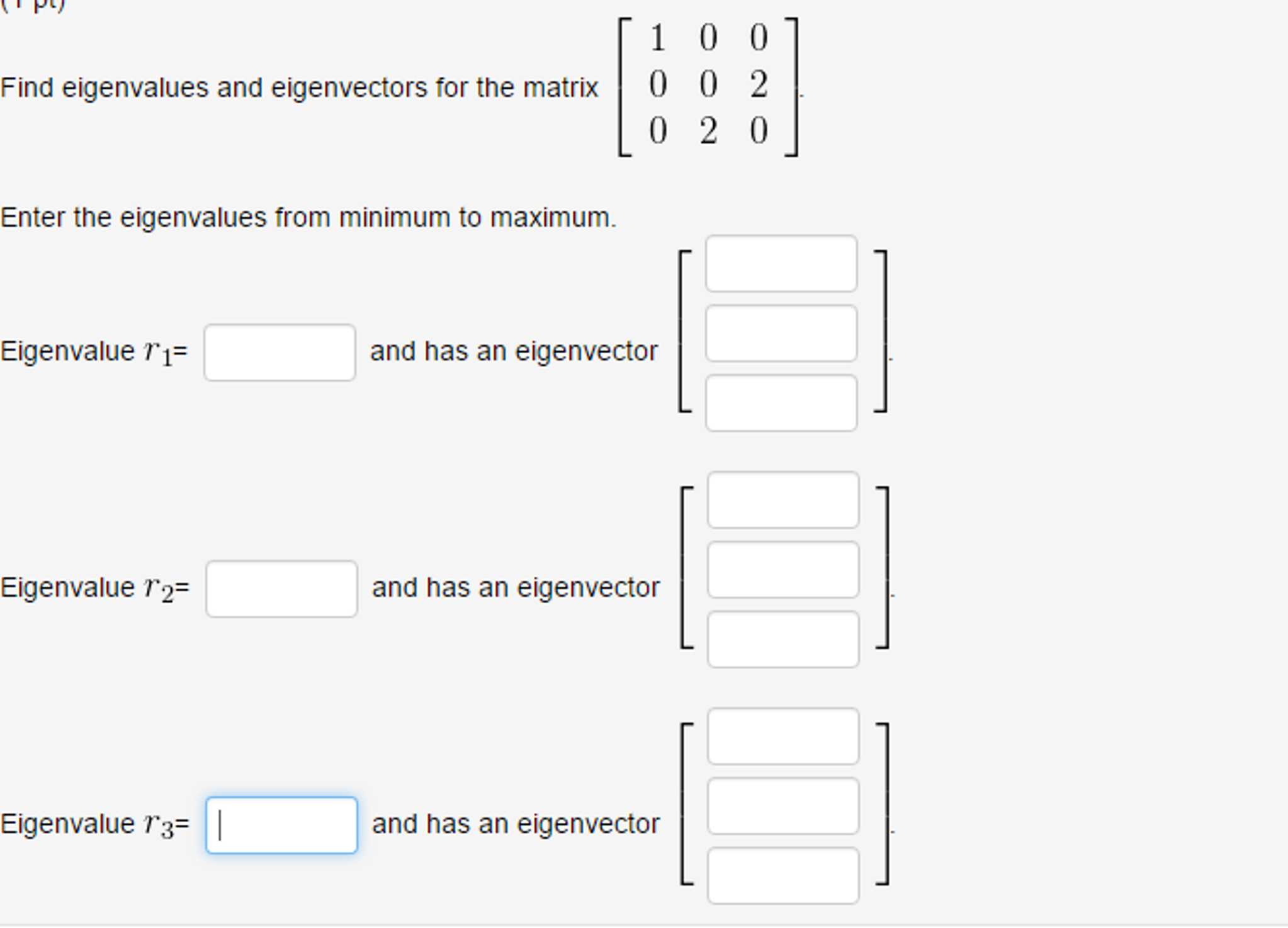Select the bottom component of the r2 eigenvector
The width and height of the screenshot is (1288, 928).
784,638
